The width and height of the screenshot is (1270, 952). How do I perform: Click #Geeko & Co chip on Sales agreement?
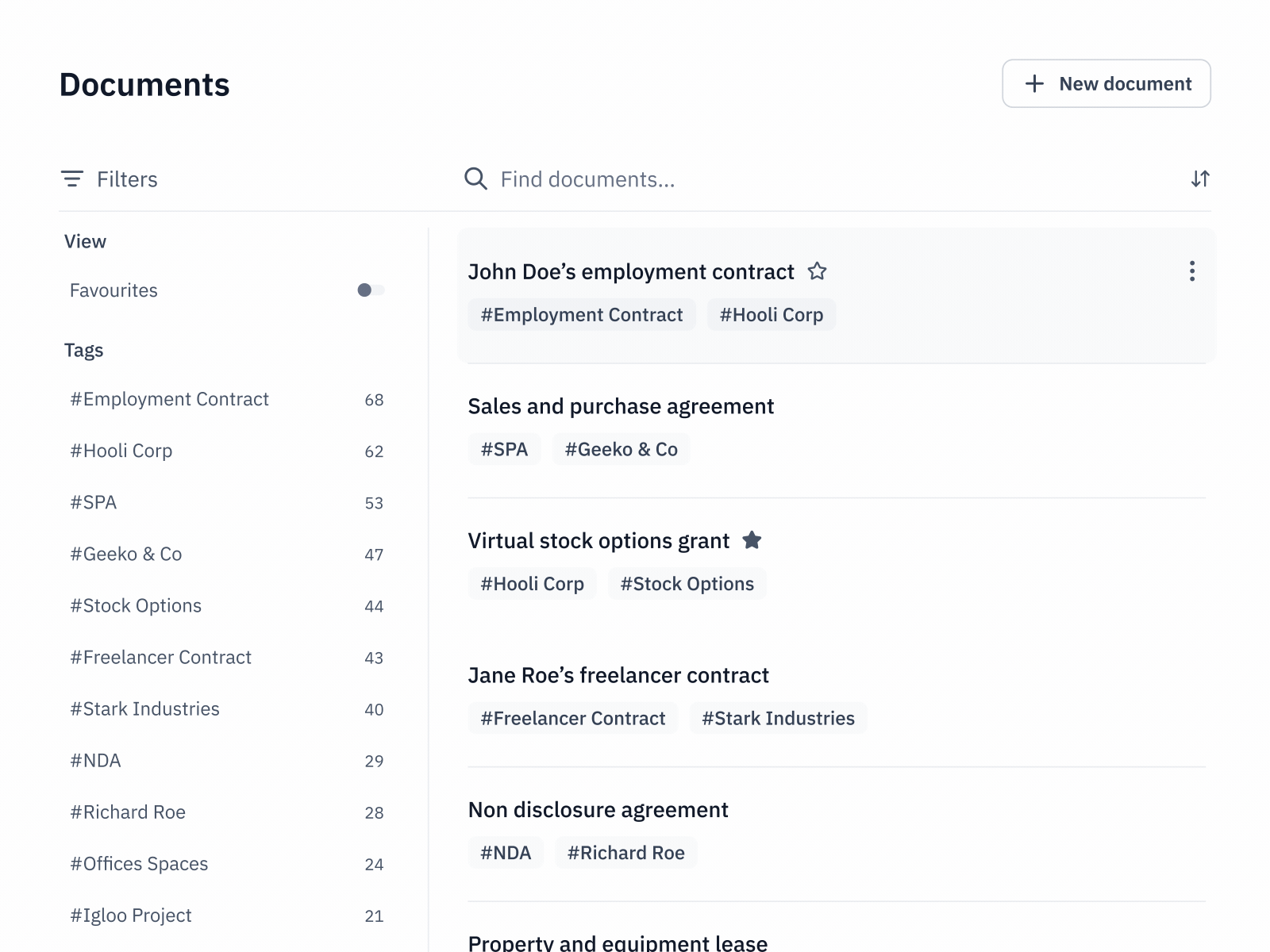[x=621, y=450]
